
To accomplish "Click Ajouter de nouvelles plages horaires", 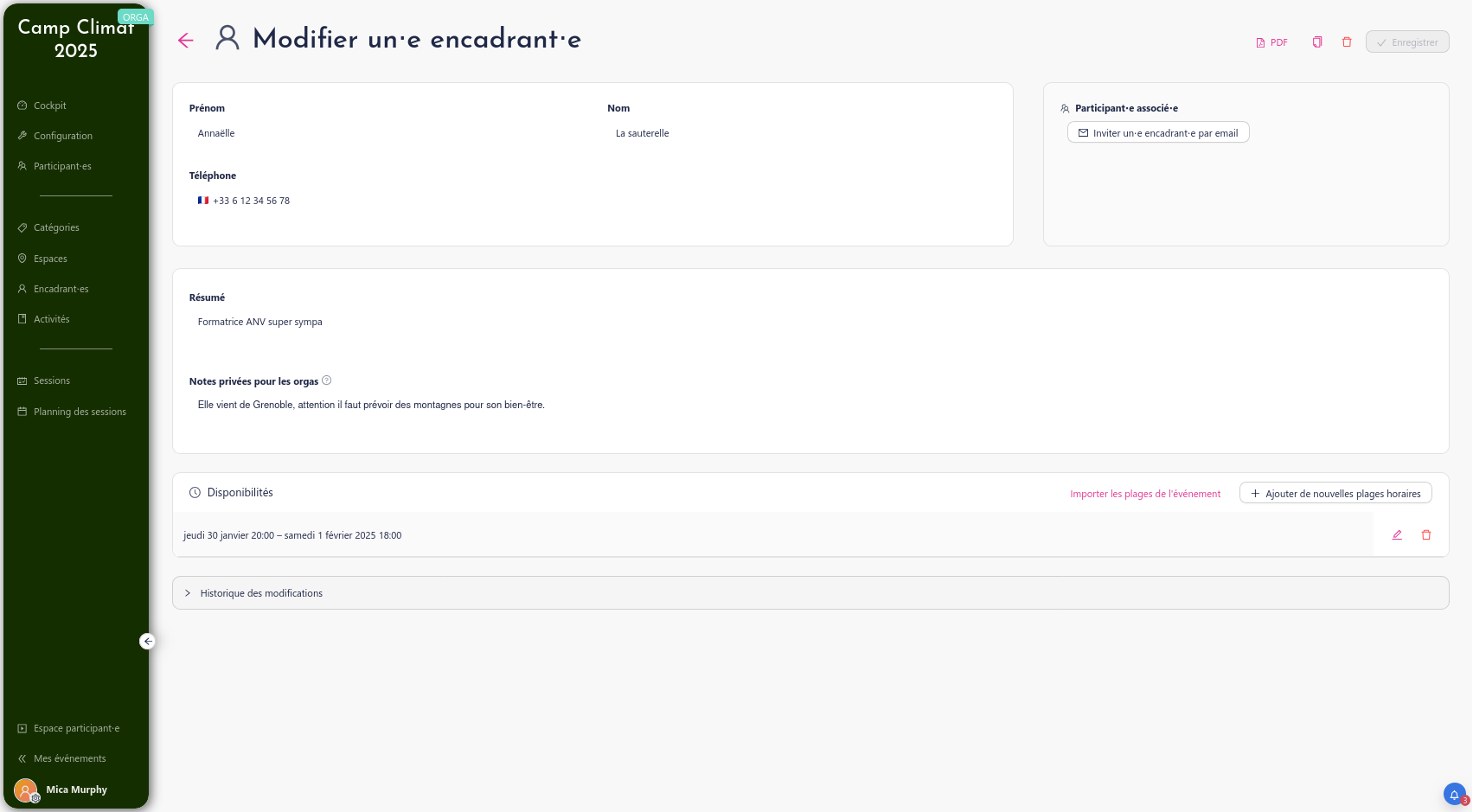I will click(1335, 494).
